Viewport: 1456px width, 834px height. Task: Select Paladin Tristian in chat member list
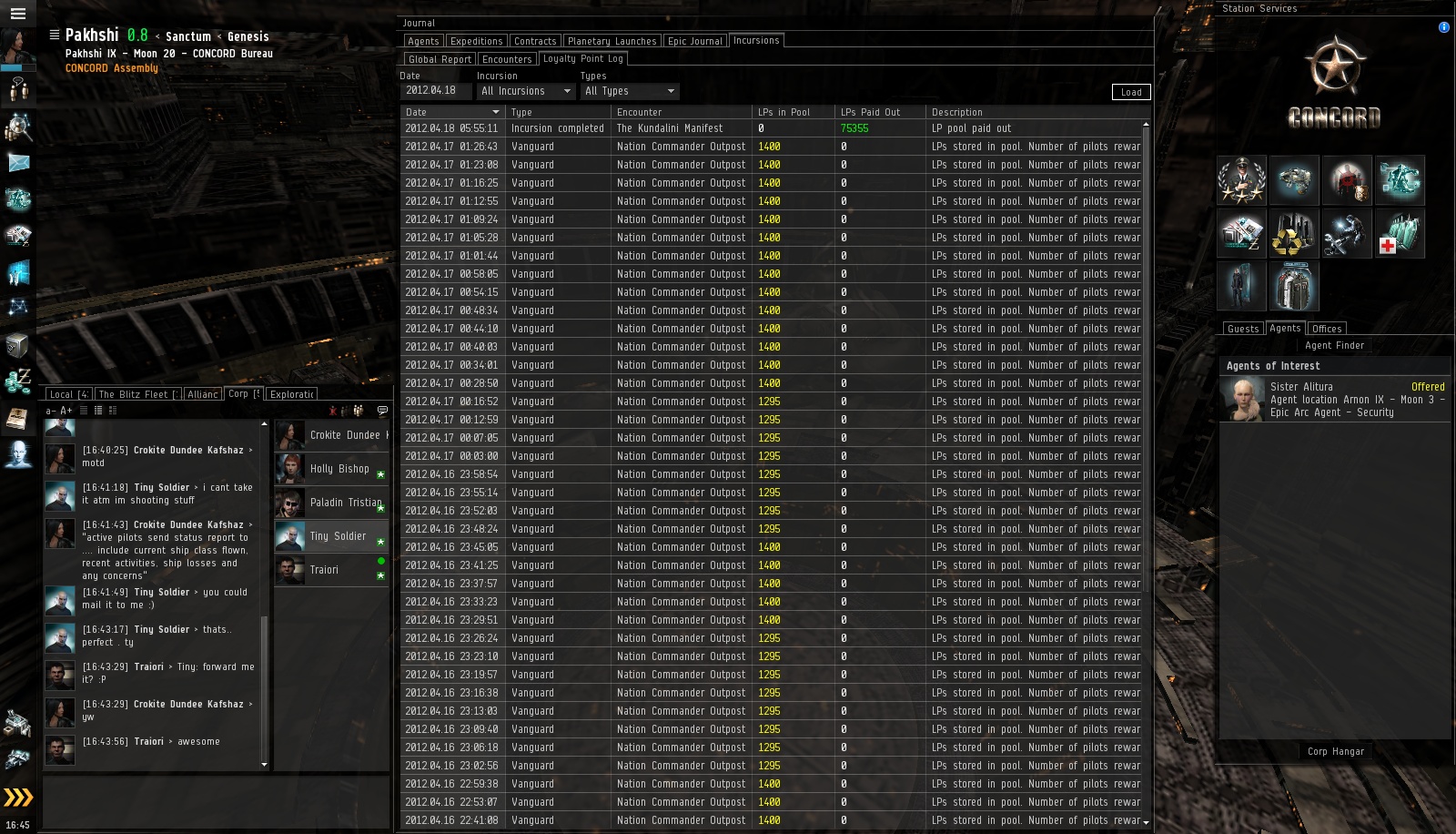coord(332,503)
